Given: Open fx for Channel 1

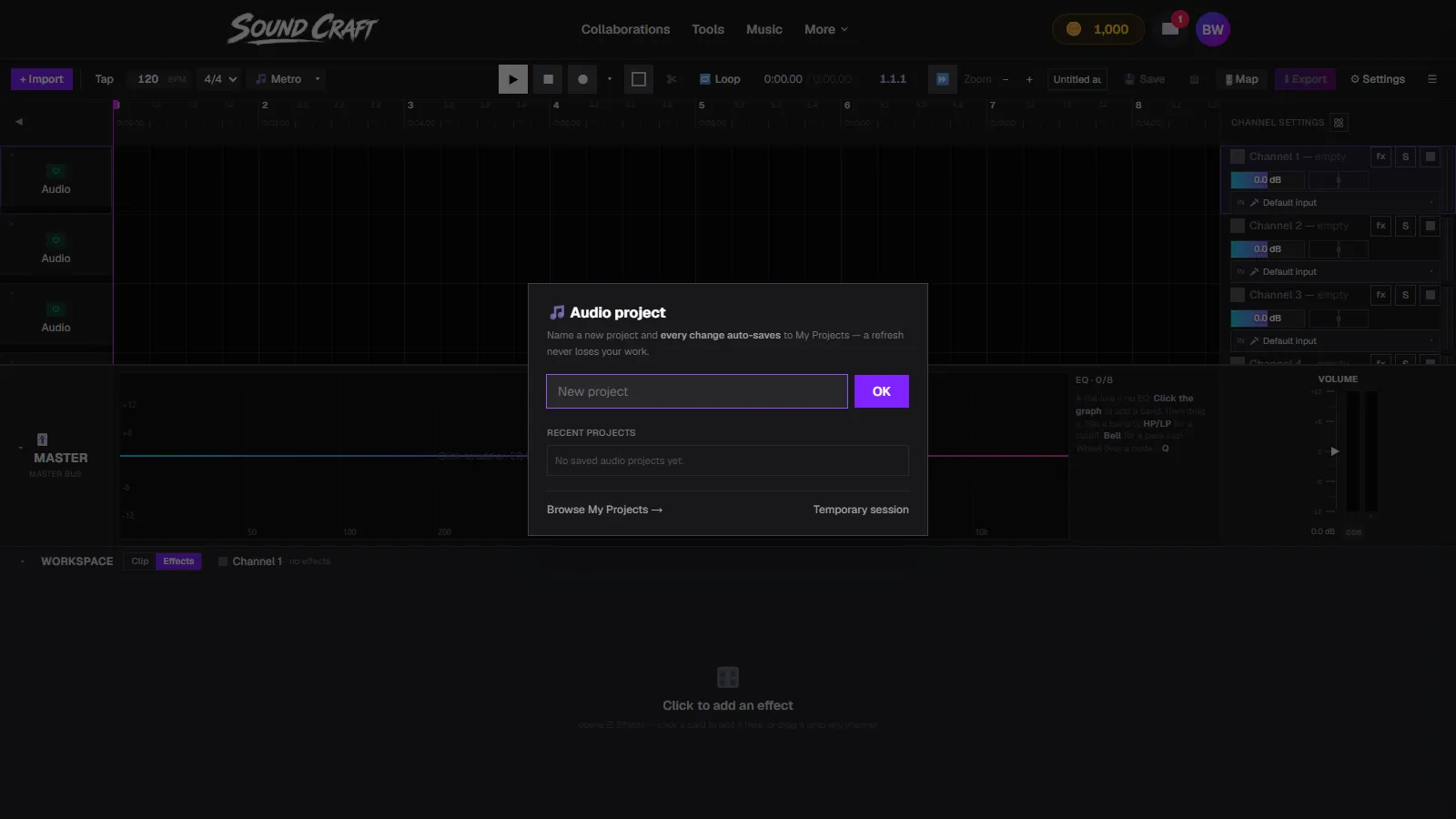Looking at the screenshot, I should click(1380, 157).
